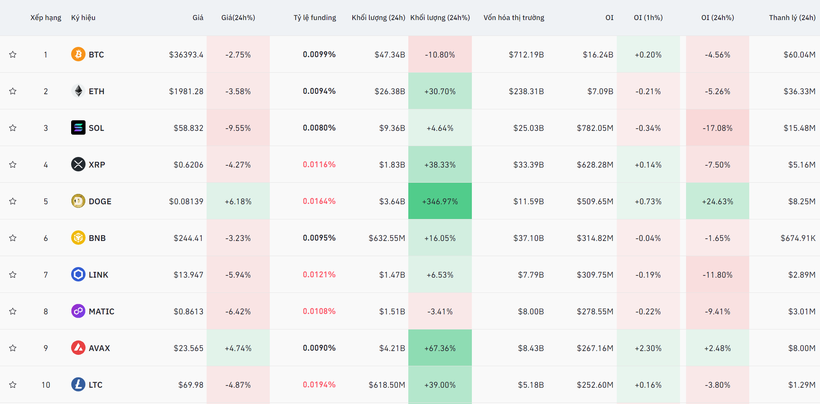The image size is (820, 404).
Task: Sort table by Tỷ lệ funding header
Action: click(x=314, y=18)
